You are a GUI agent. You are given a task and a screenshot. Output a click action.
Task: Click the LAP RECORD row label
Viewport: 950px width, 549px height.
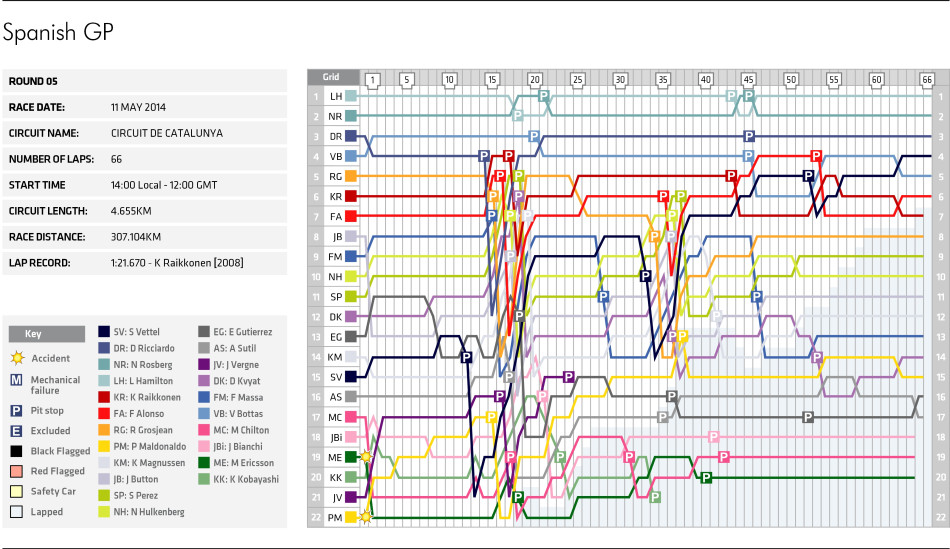coord(39,263)
